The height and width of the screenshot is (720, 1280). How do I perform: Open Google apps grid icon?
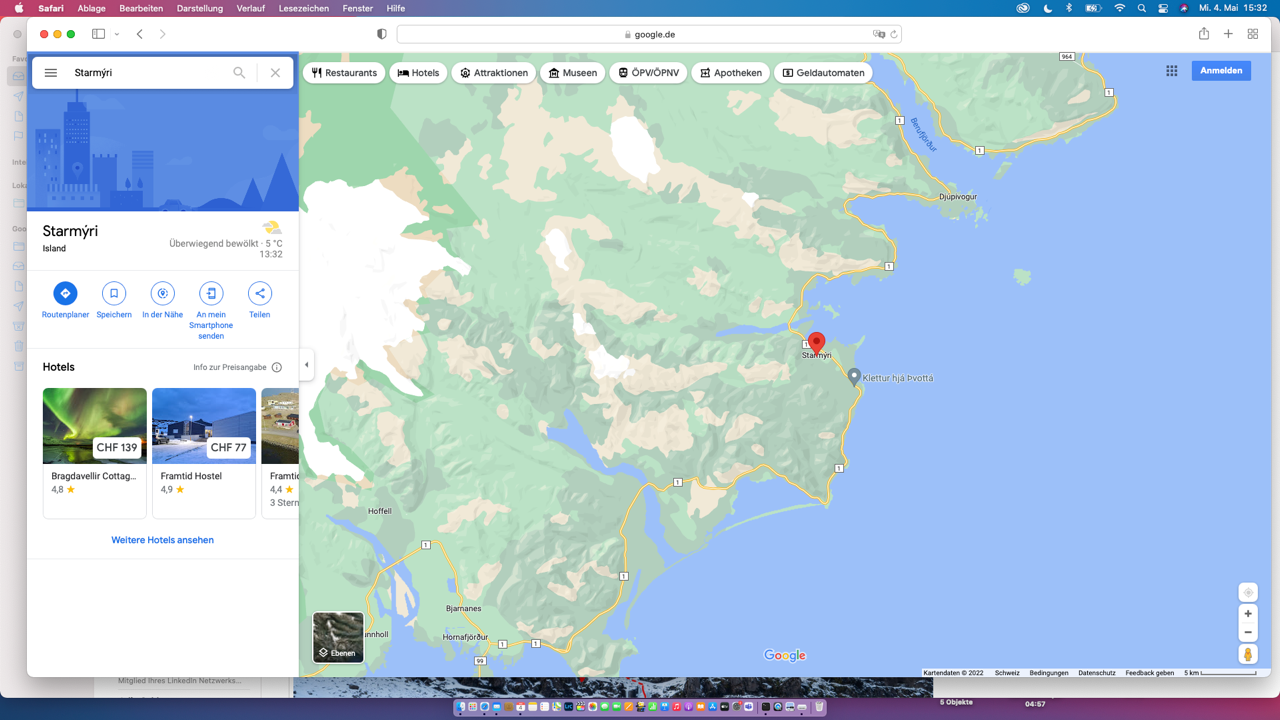[x=1171, y=71]
